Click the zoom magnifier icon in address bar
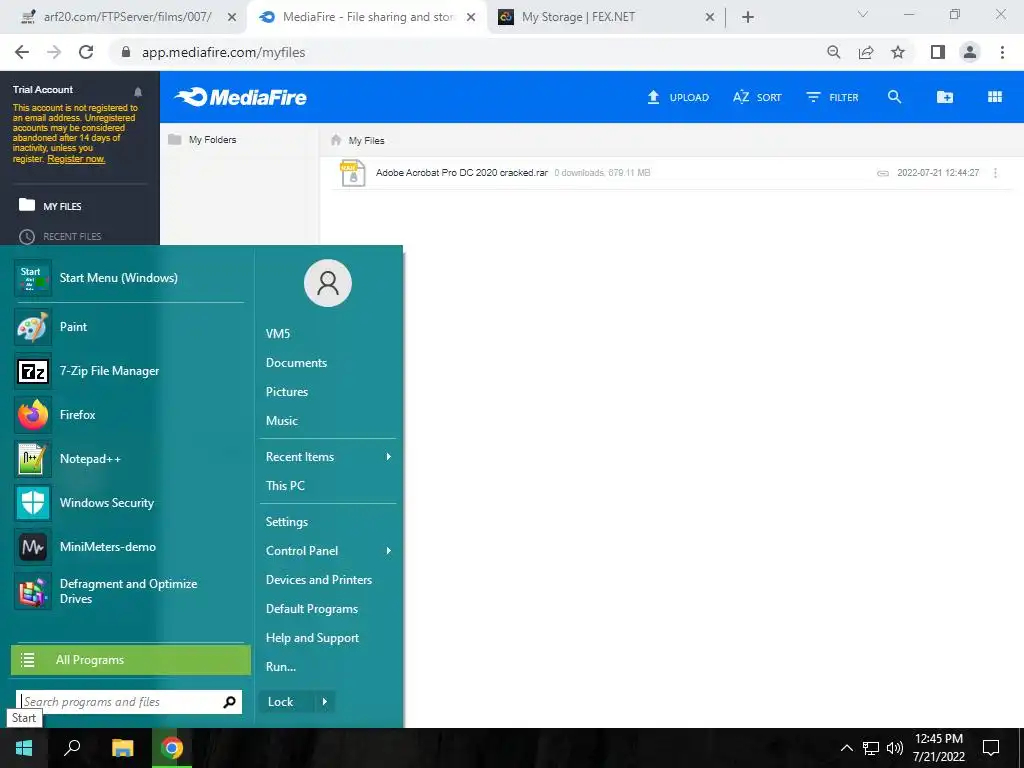This screenshot has height=768, width=1024. [833, 52]
